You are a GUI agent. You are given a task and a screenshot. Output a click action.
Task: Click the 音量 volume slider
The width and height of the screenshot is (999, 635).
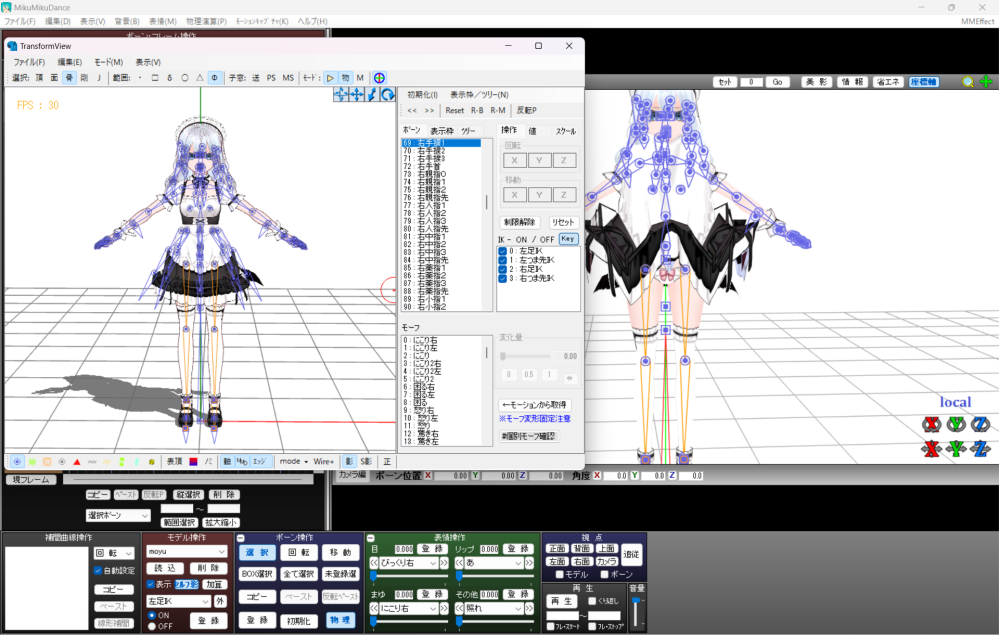pyautogui.click(x=636, y=611)
